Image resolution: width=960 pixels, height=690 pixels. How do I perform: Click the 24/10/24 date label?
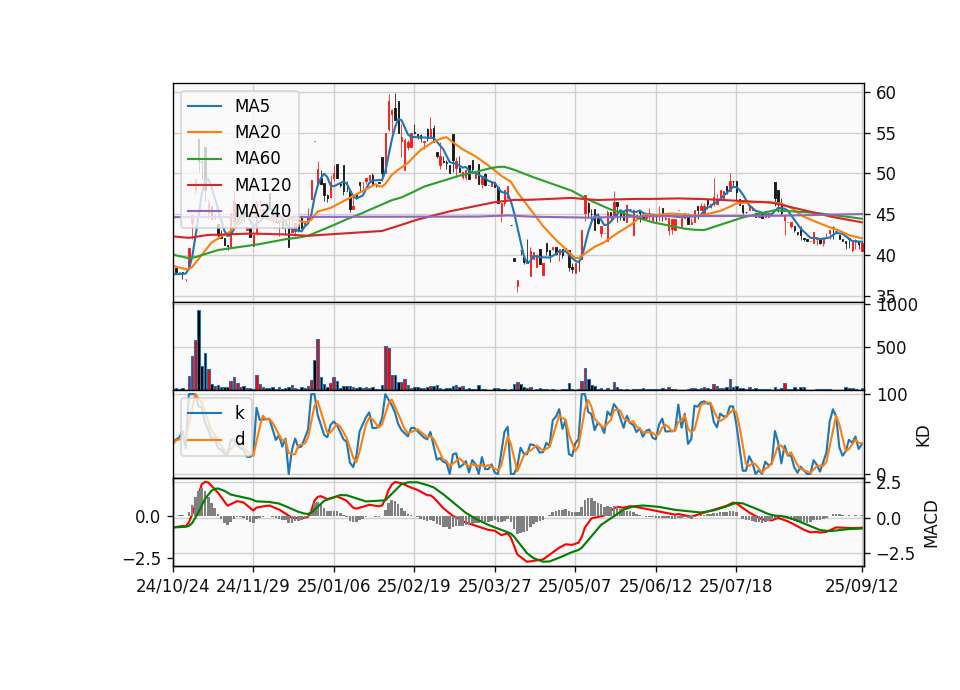pyautogui.click(x=173, y=586)
